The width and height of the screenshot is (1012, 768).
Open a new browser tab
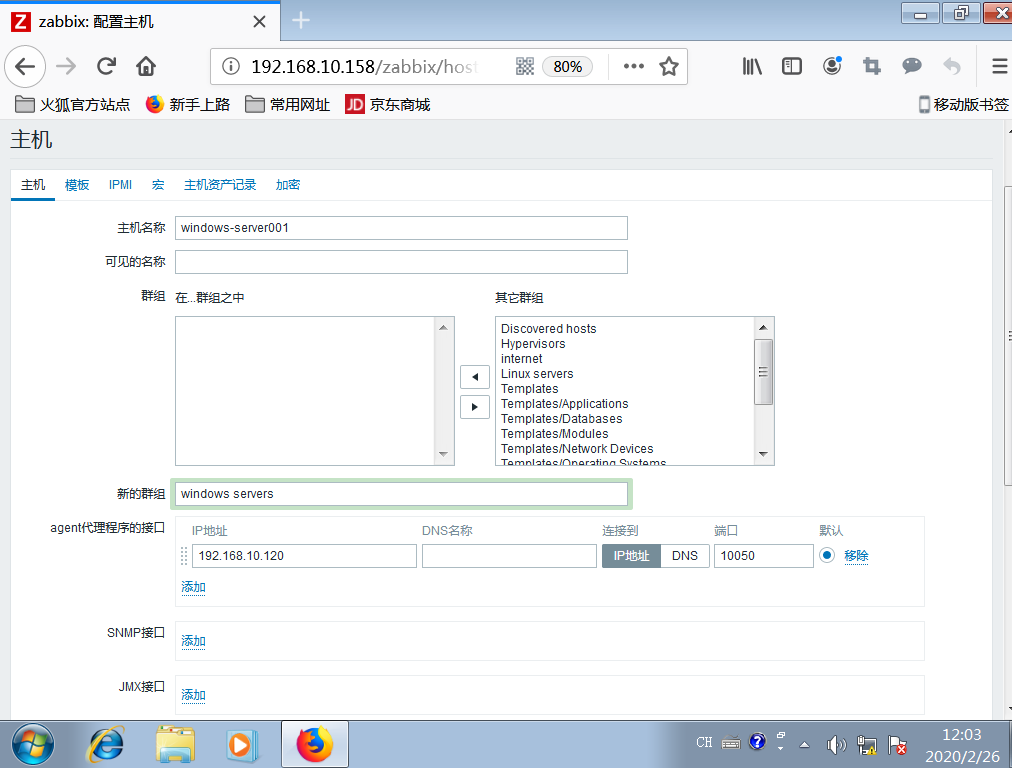[301, 21]
